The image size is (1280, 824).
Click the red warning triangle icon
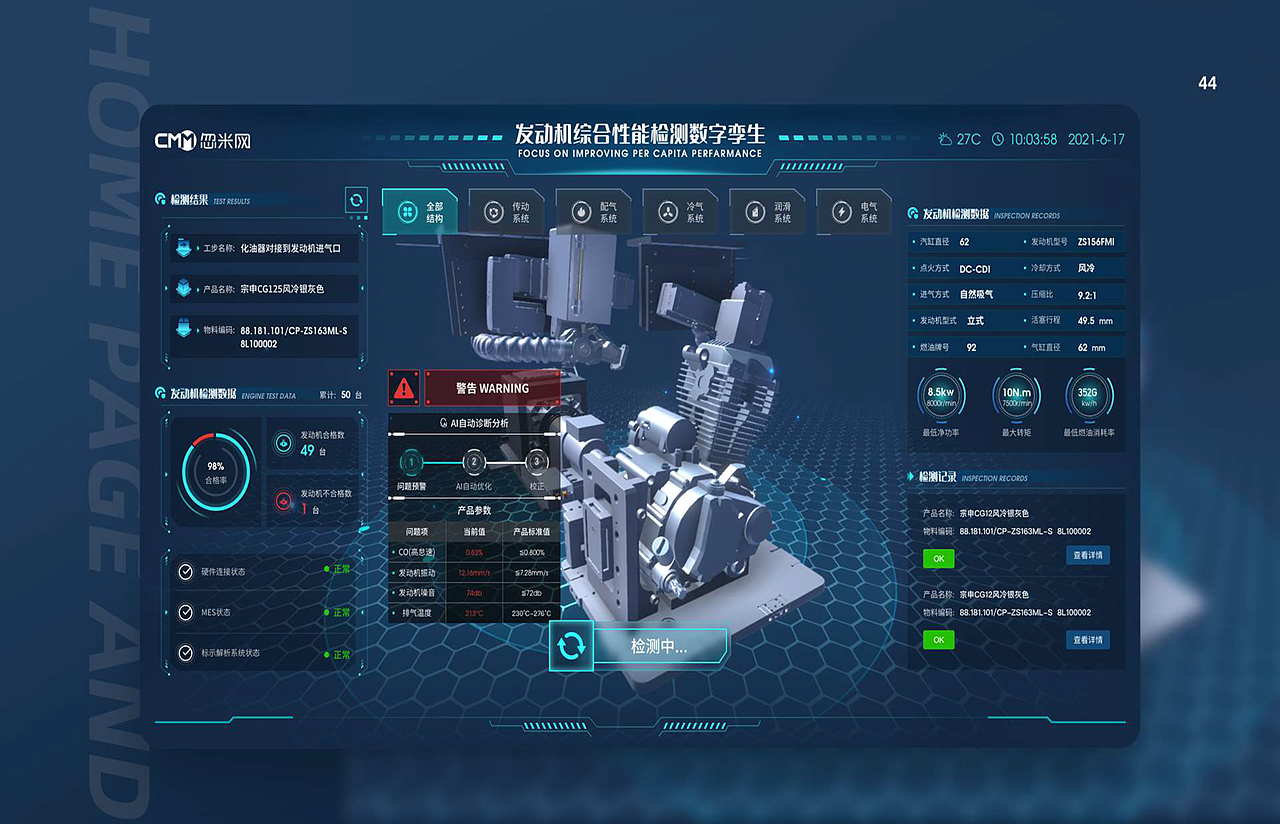click(404, 387)
